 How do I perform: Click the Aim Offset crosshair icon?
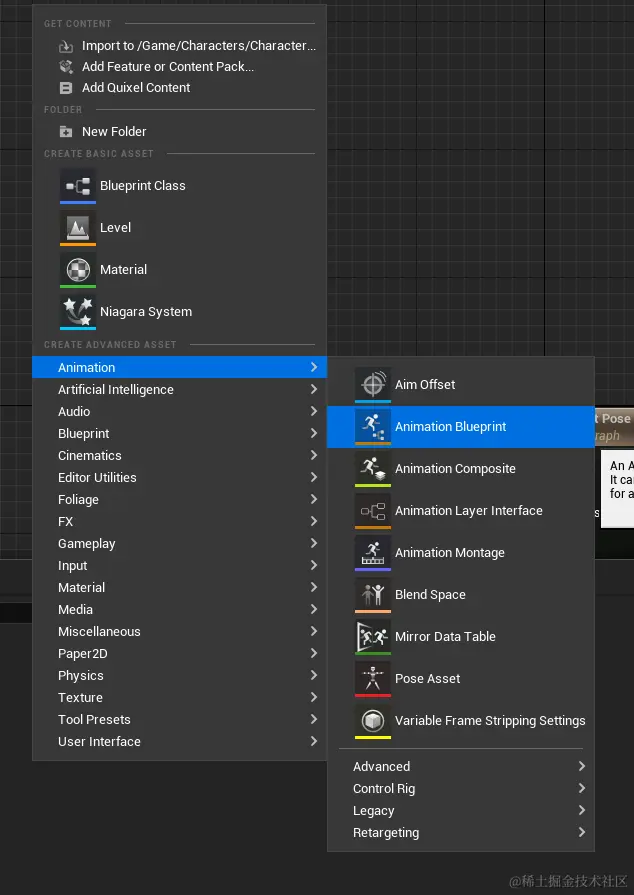373,385
